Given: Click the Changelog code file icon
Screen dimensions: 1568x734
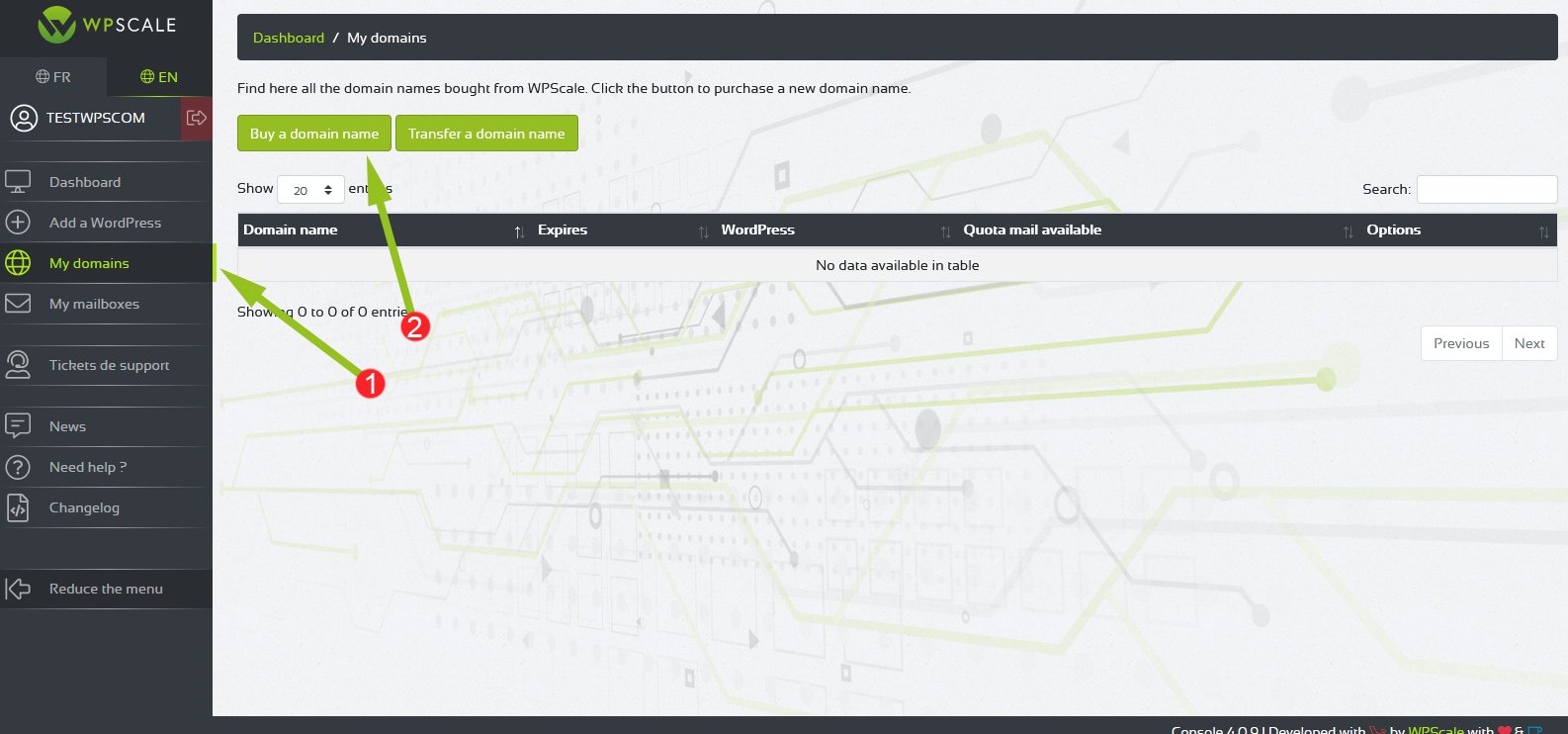Looking at the screenshot, I should coord(18,507).
